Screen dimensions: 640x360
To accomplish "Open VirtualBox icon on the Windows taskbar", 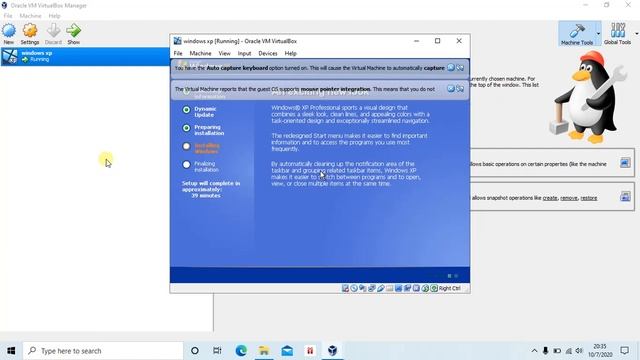I will point(333,351).
